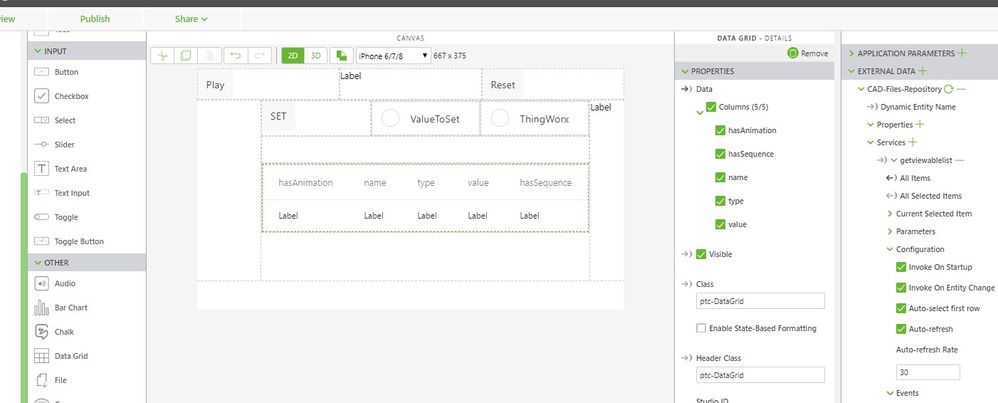Image resolution: width=998 pixels, height=403 pixels.
Task: Disable Invoke On Startup
Action: pyautogui.click(x=901, y=267)
